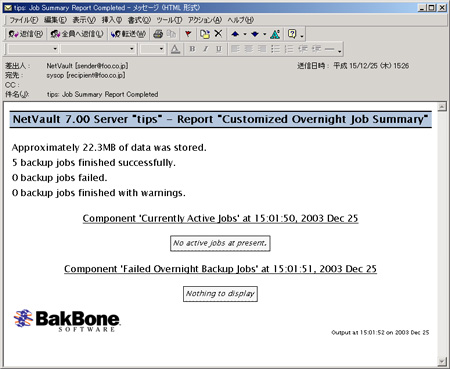This screenshot has height=369, width=450.
Task: Open the 挿入(I) menu
Action: pos(112,20)
